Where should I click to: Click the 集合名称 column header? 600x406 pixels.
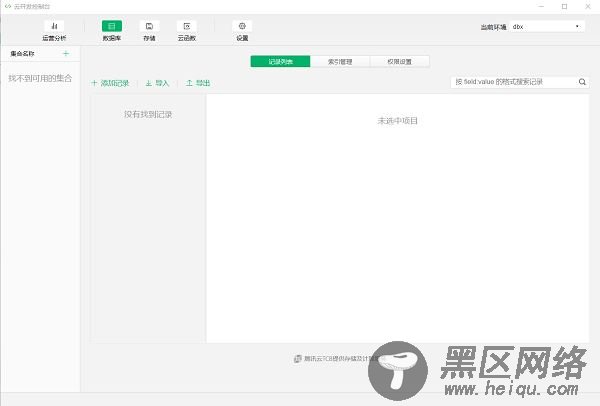24,53
